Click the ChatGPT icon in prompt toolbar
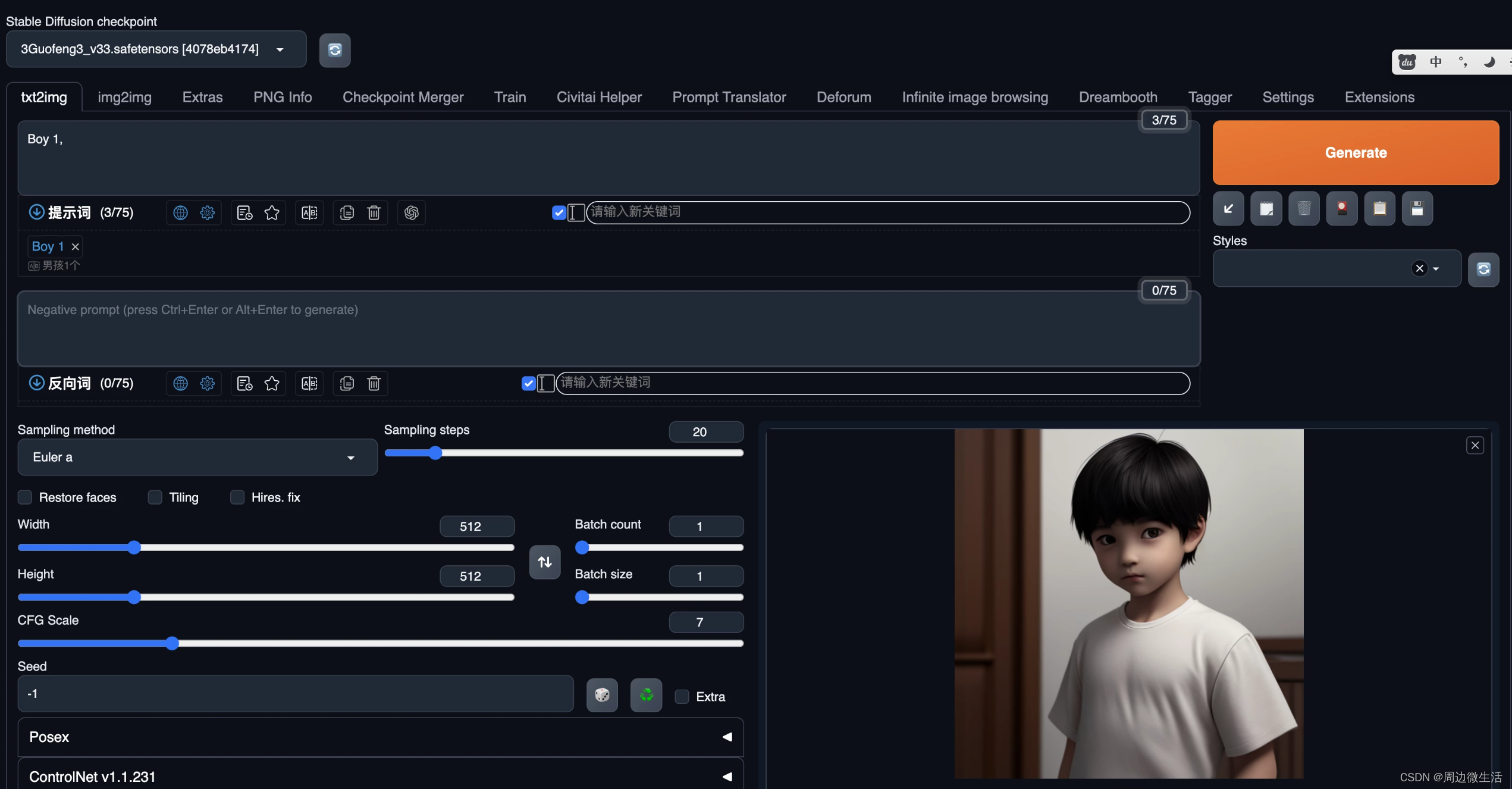 pos(411,212)
